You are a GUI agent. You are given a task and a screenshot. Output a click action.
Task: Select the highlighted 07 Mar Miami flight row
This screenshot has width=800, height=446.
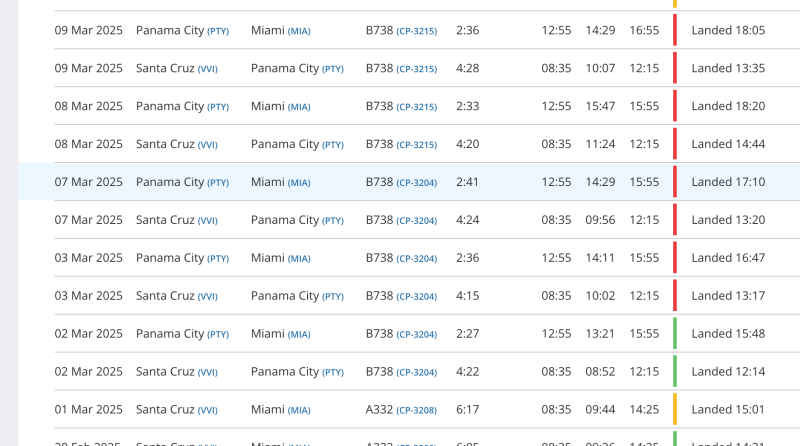tap(400, 182)
